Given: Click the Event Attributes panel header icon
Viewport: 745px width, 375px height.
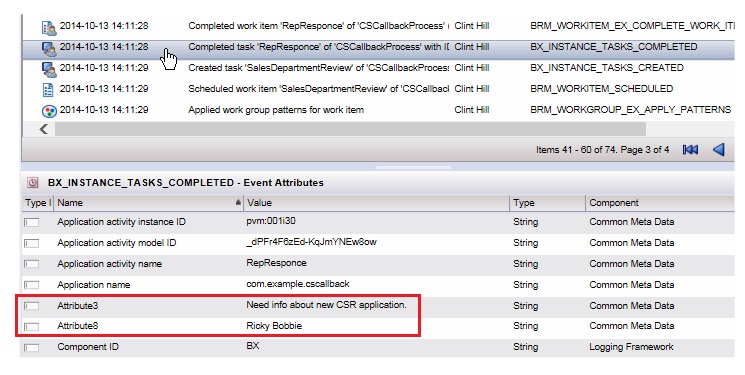Looking at the screenshot, I should [x=32, y=183].
